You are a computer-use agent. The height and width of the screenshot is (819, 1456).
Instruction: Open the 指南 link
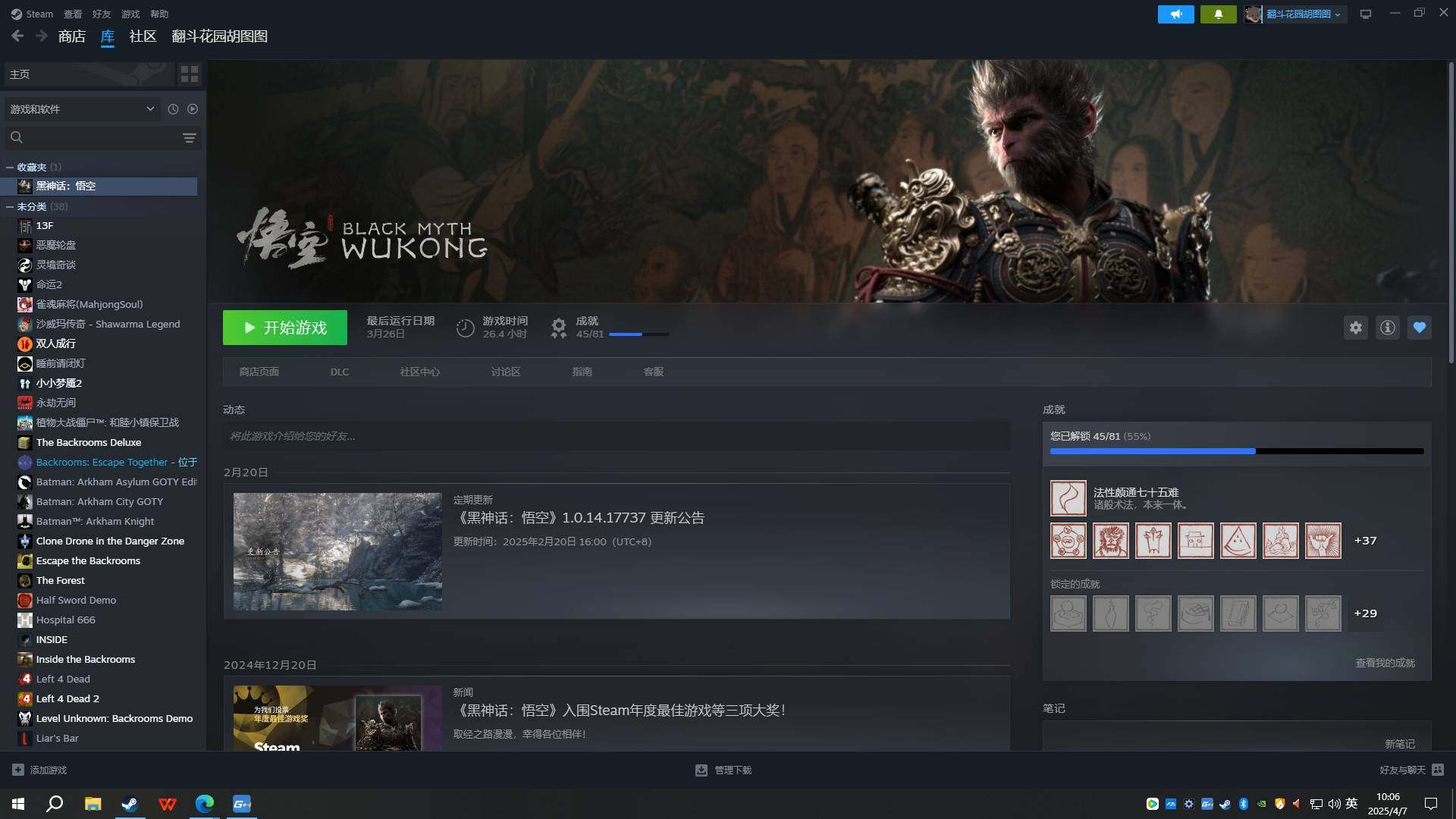[x=582, y=372]
